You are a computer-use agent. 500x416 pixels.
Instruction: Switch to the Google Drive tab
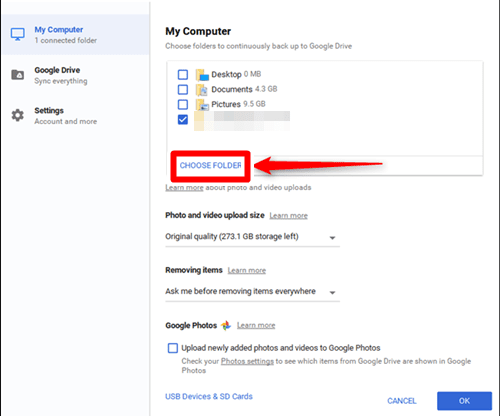click(x=75, y=75)
